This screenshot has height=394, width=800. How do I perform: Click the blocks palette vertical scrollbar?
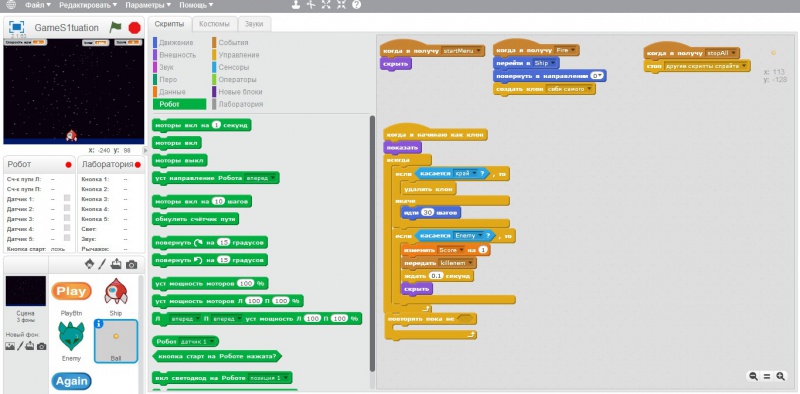372,242
